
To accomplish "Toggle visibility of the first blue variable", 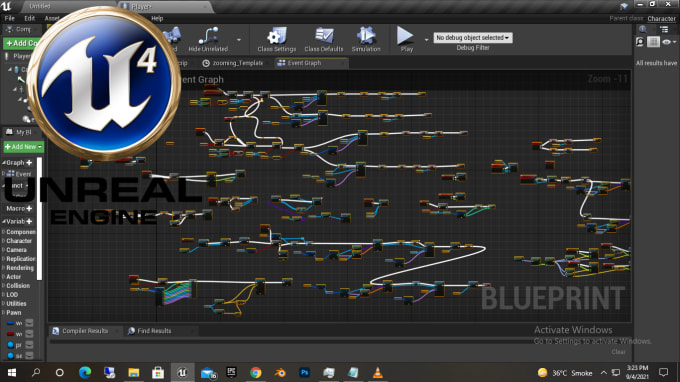I will click(x=29, y=323).
